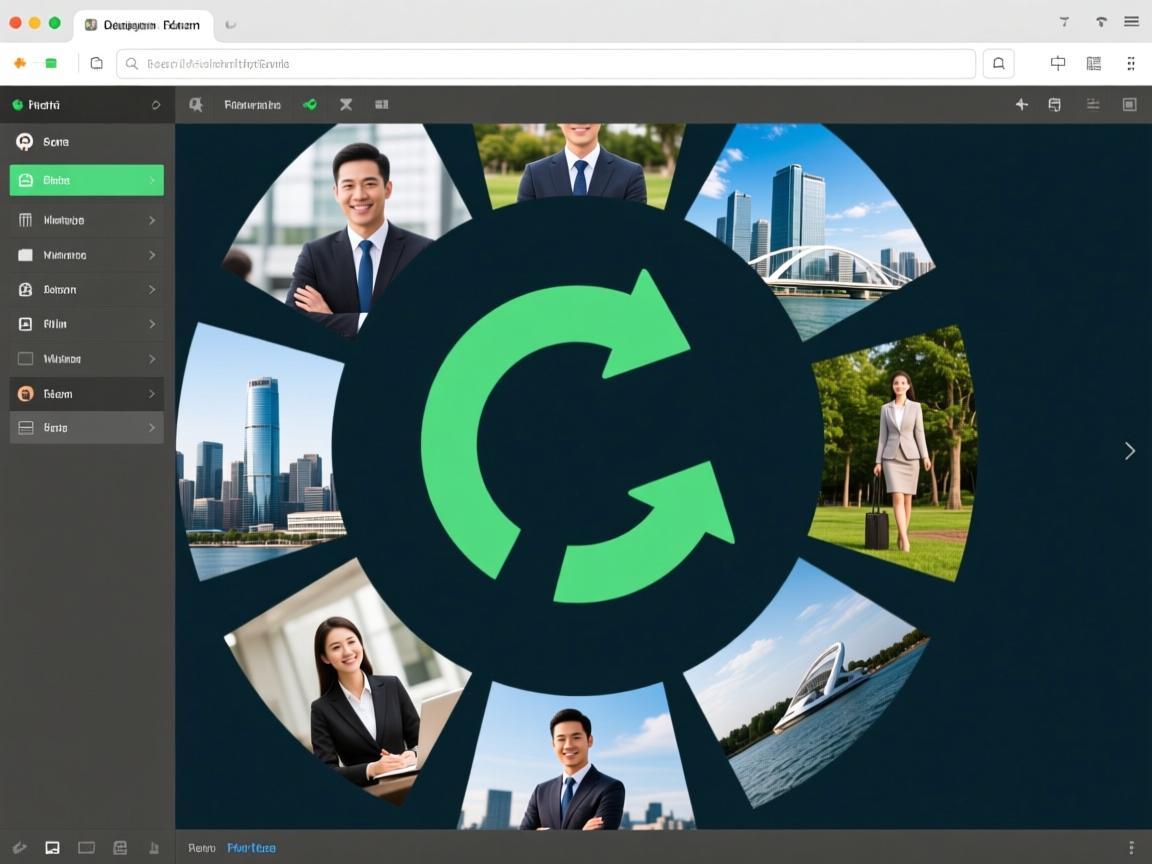Screen dimensions: 1152x864
Task: Select the user search icon in the top toolbar
Action: pyautogui.click(x=196, y=104)
